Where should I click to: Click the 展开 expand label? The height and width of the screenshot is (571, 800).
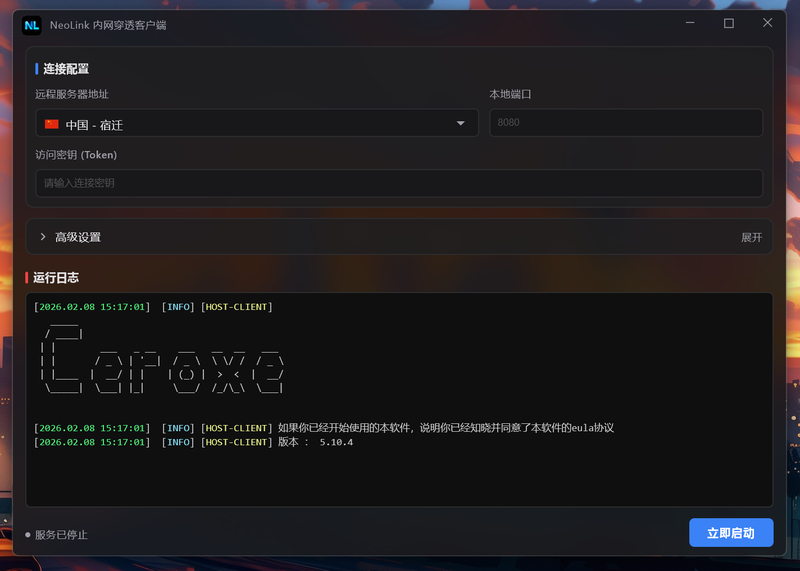[752, 237]
